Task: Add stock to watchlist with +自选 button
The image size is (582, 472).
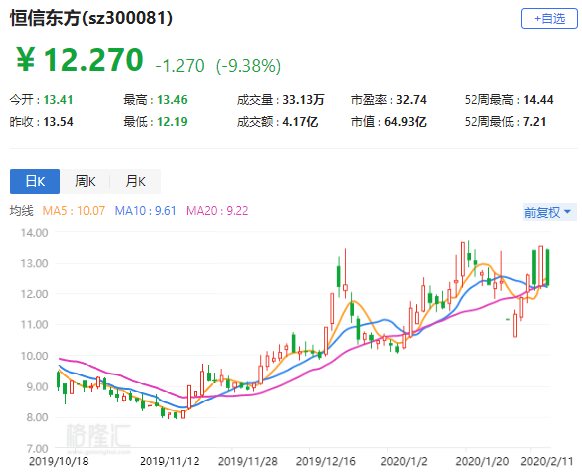Action: click(549, 19)
